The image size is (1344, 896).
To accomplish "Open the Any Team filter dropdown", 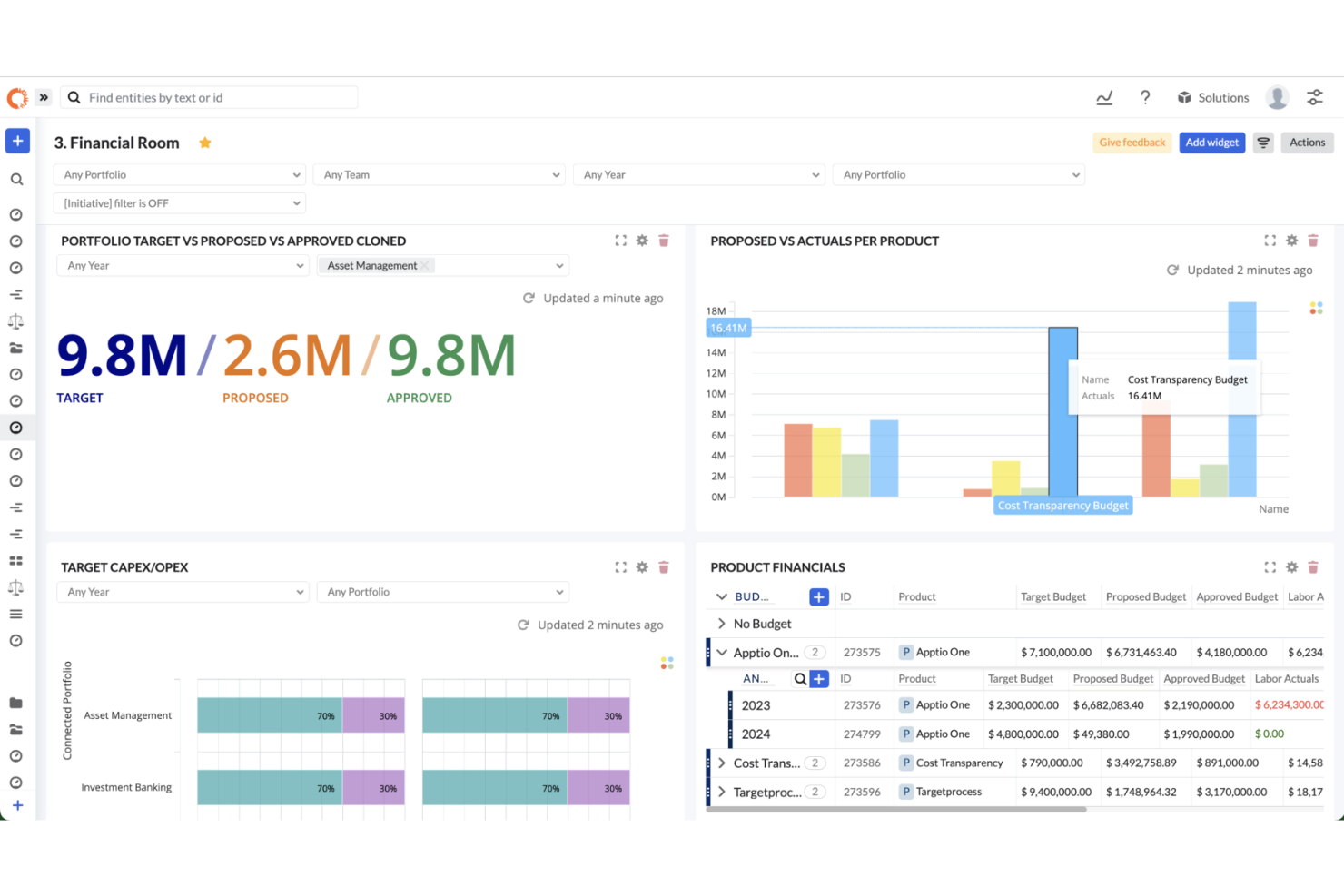I will click(x=440, y=175).
